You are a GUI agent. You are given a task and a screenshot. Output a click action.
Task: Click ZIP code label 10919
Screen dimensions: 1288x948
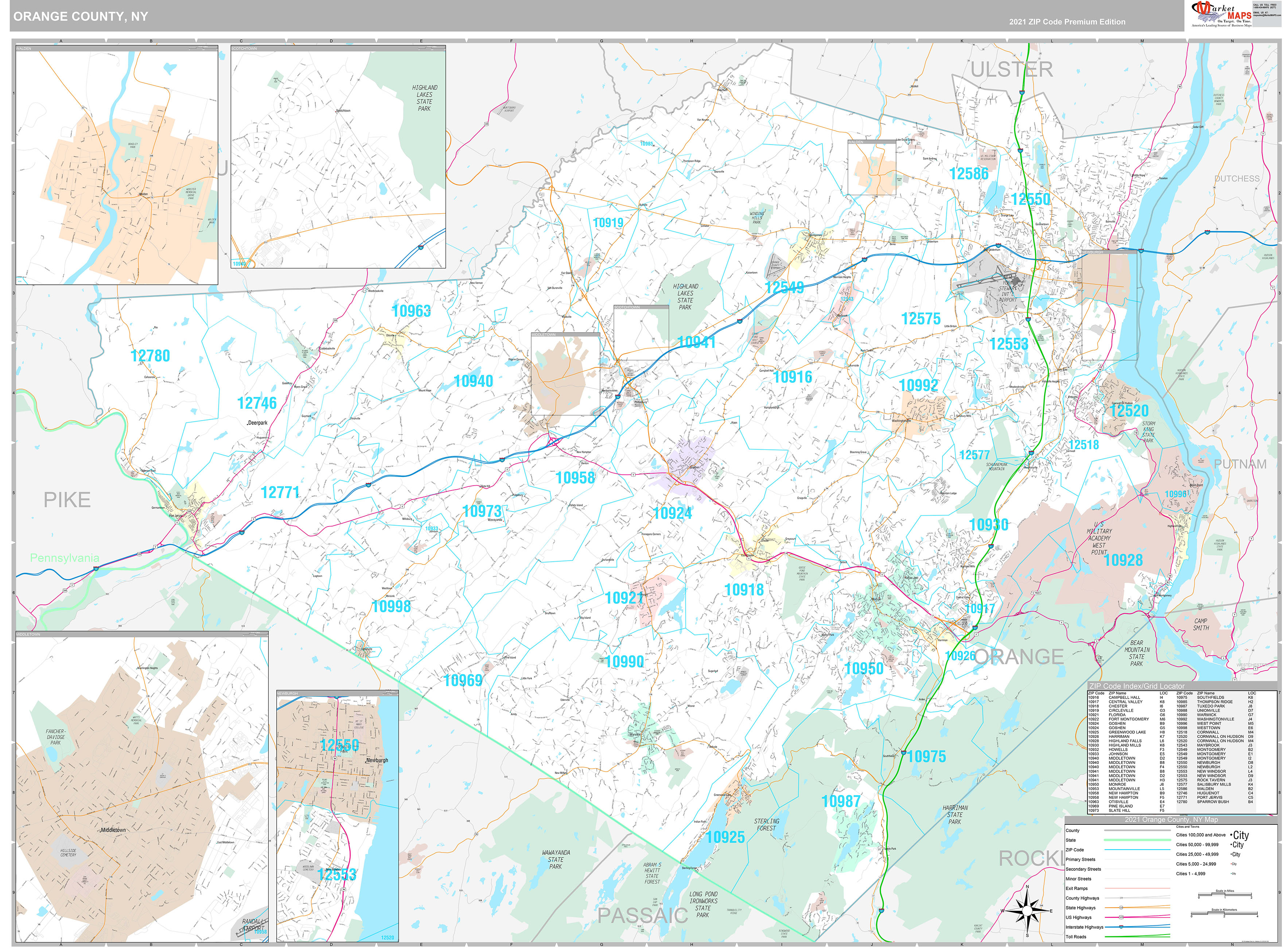(608, 223)
